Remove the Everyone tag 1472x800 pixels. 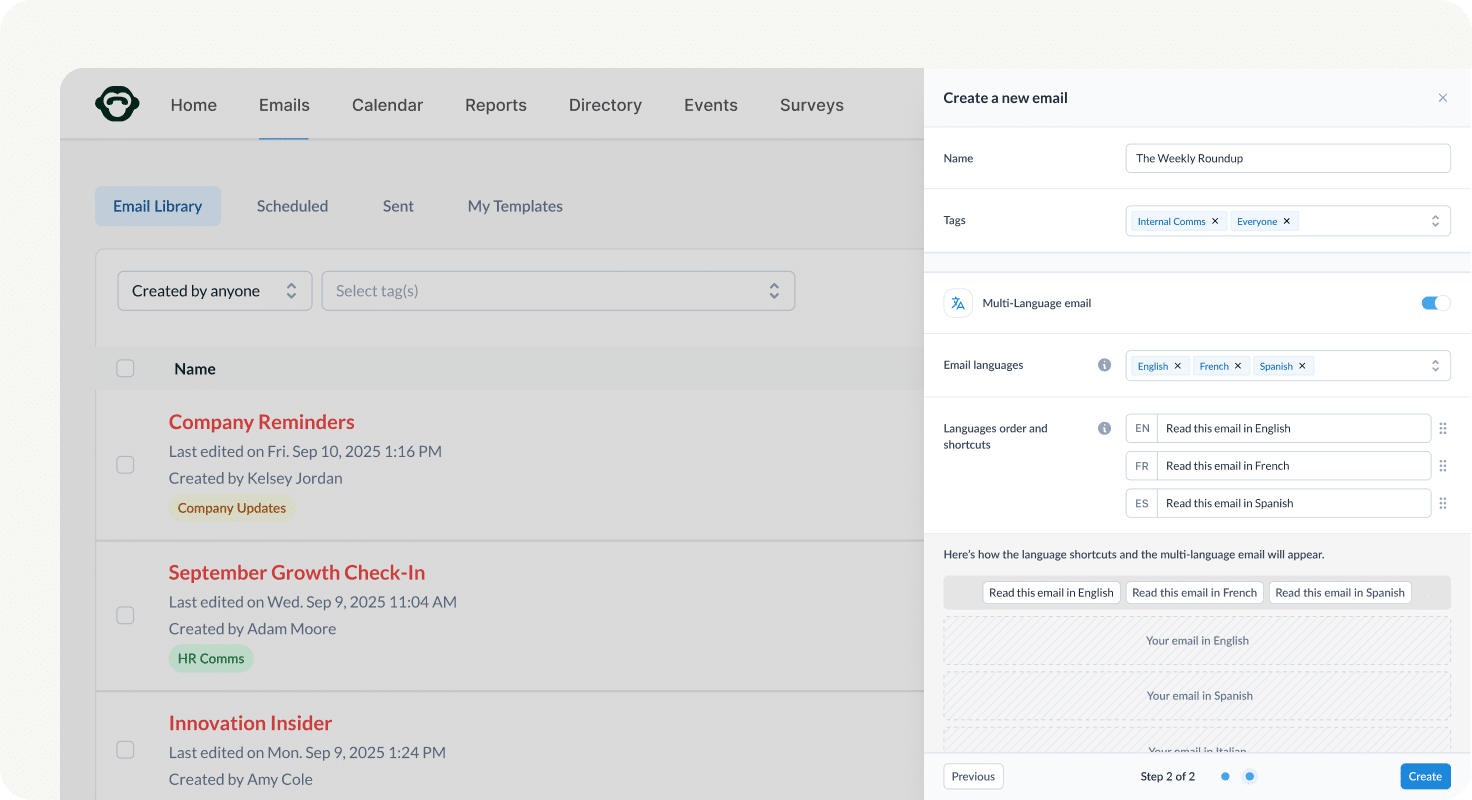click(1287, 220)
